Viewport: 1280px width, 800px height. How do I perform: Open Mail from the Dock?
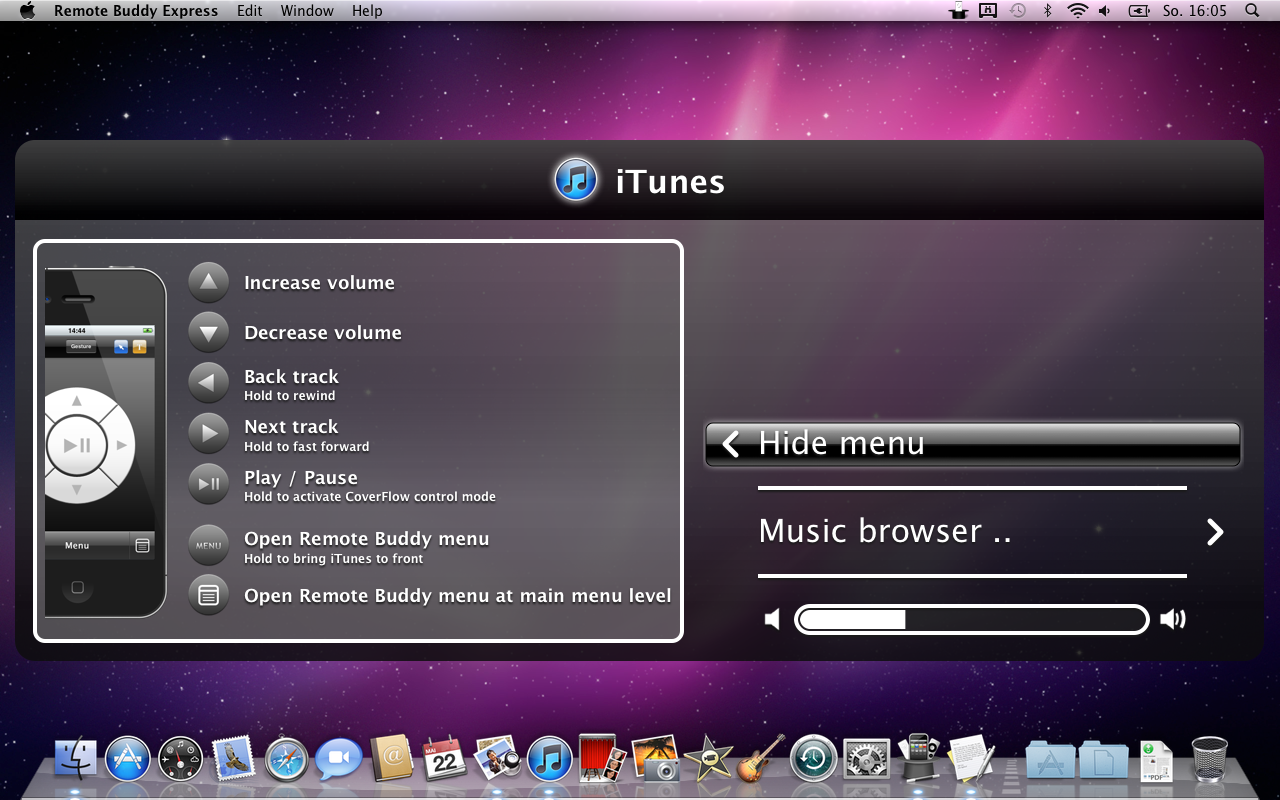tap(234, 758)
